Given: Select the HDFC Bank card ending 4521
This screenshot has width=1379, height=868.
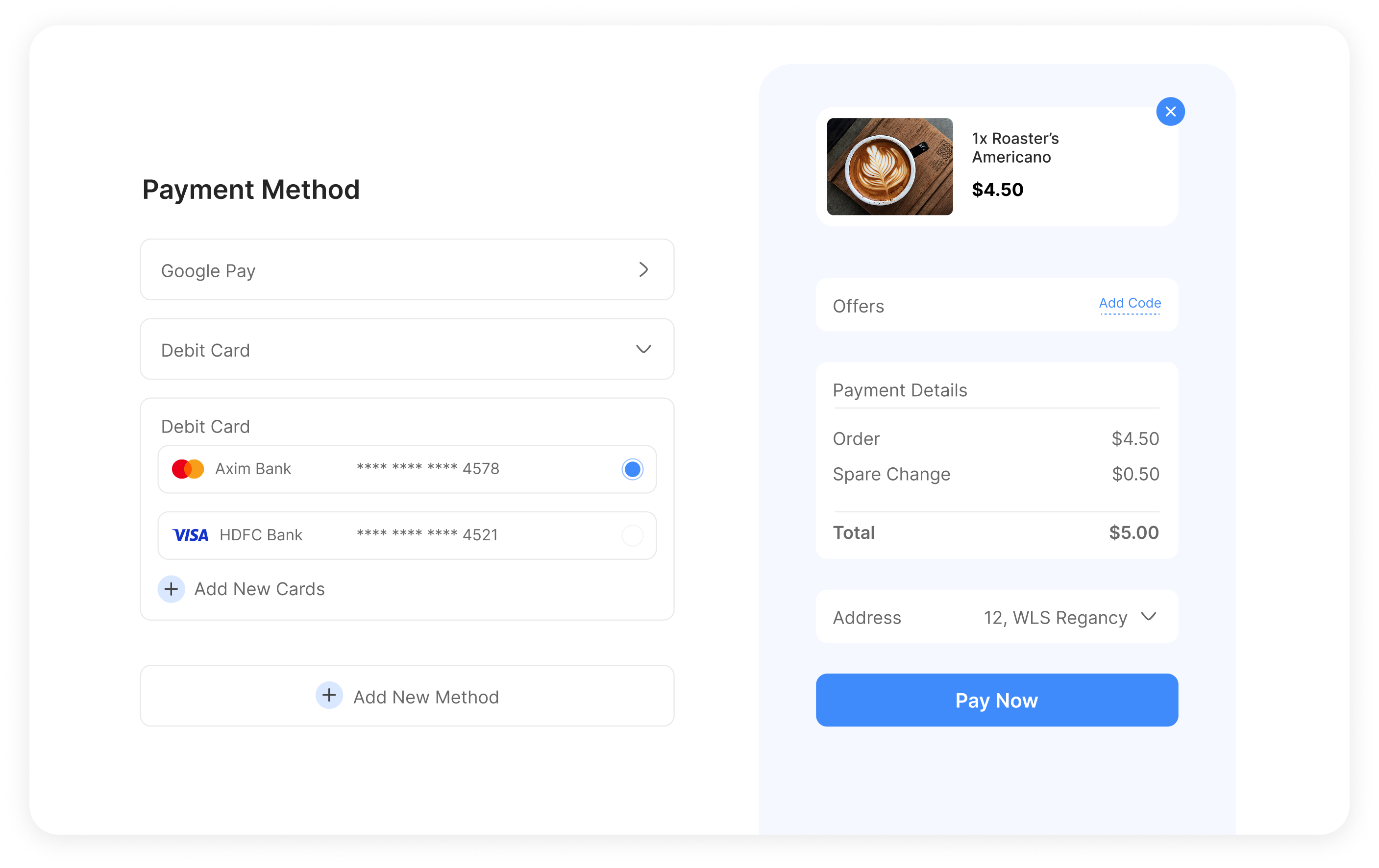Looking at the screenshot, I should [x=407, y=536].
